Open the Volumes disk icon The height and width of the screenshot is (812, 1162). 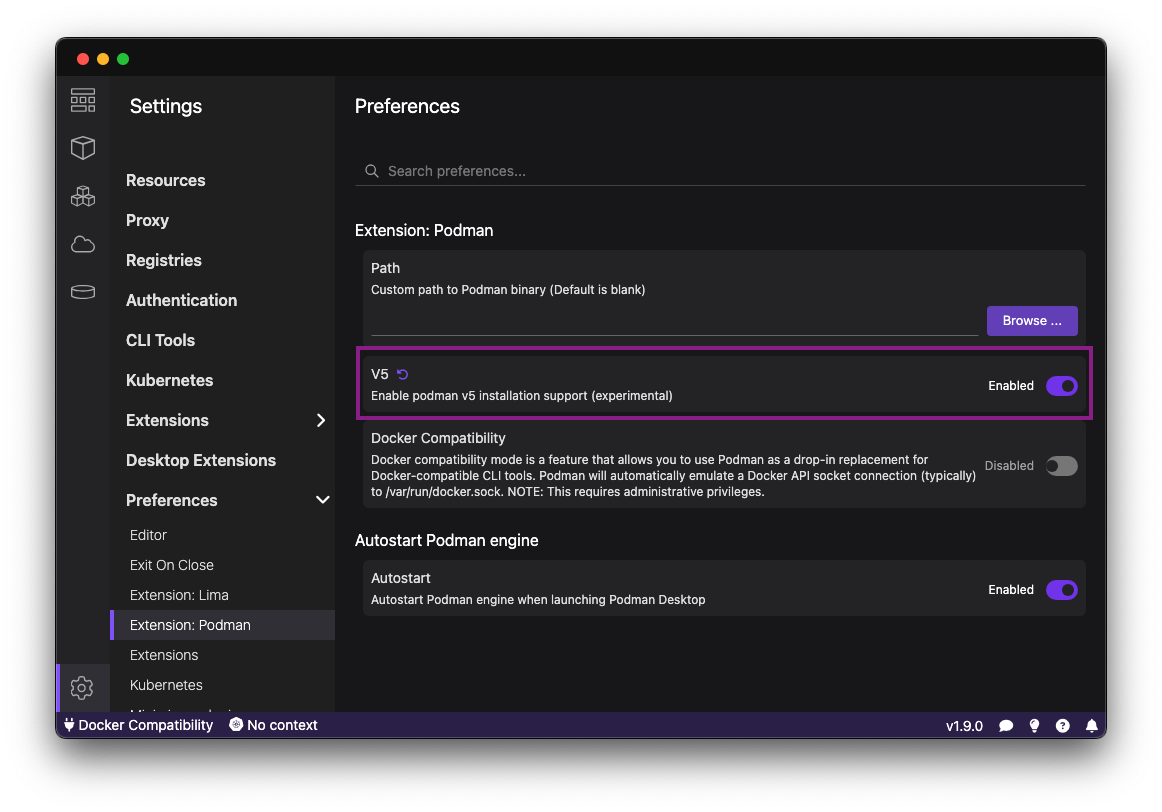[x=83, y=292]
